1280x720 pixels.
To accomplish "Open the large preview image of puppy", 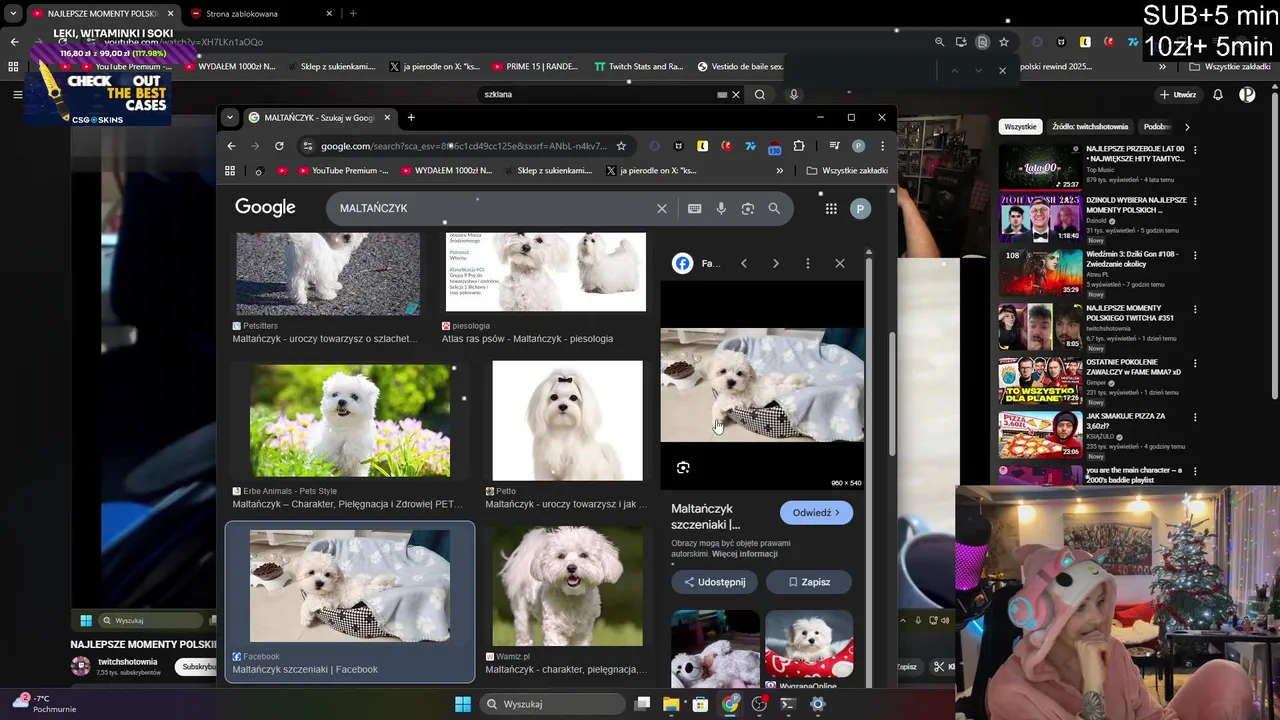I will tap(762, 385).
